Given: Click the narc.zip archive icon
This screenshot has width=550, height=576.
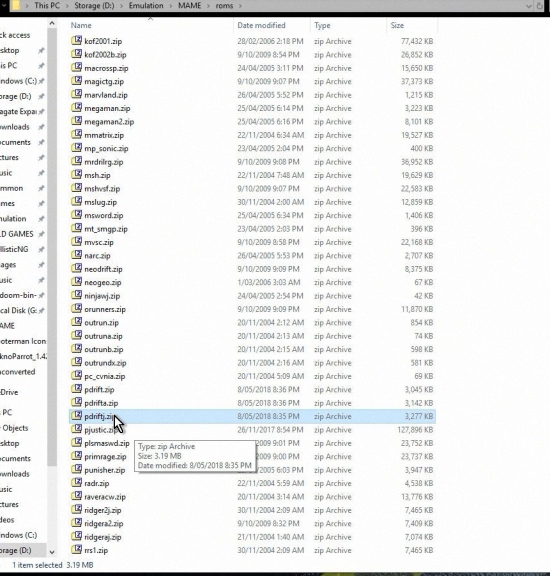Looking at the screenshot, I should pos(76,255).
